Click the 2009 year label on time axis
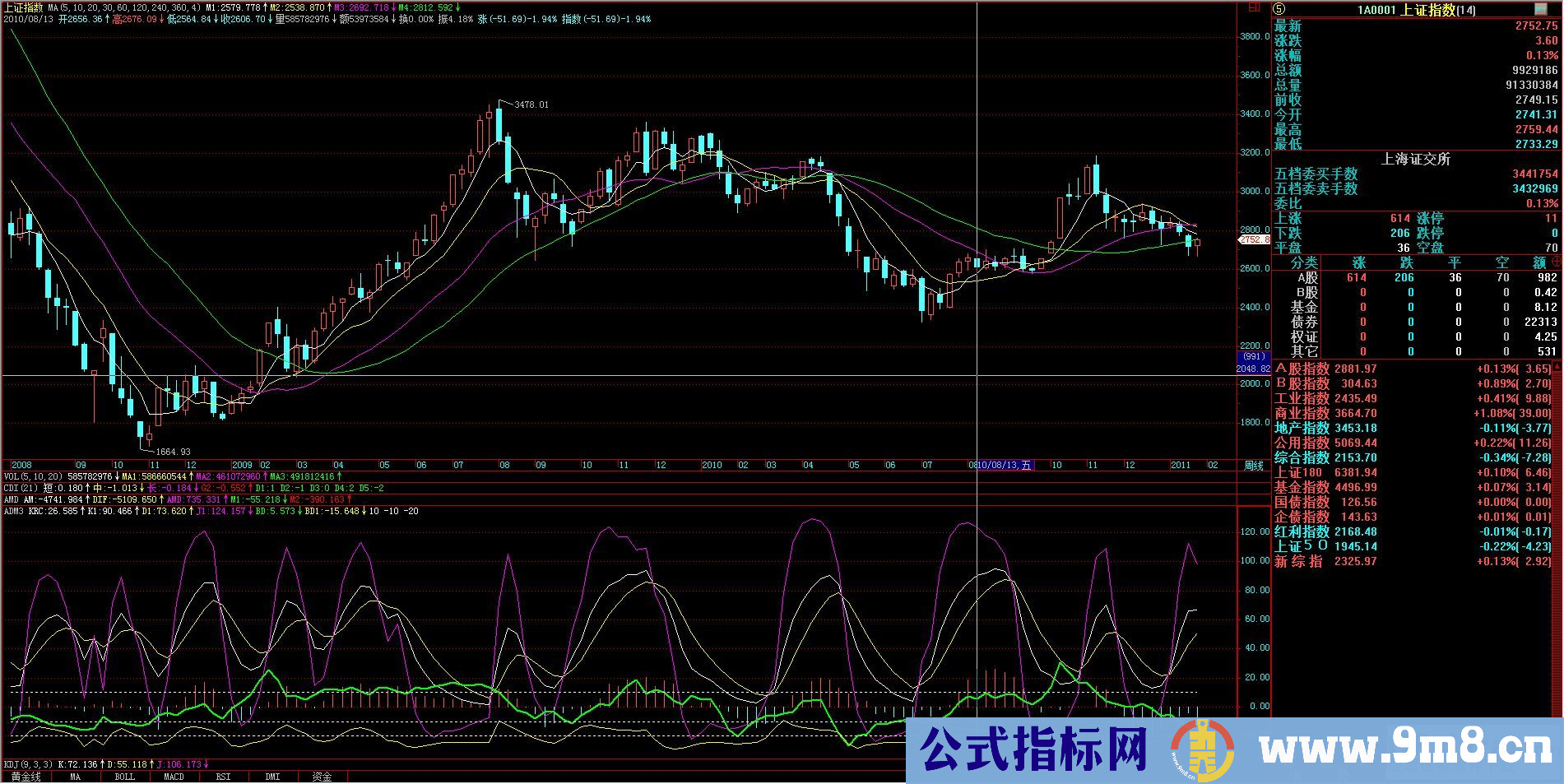The height and width of the screenshot is (784, 1564). click(x=242, y=466)
